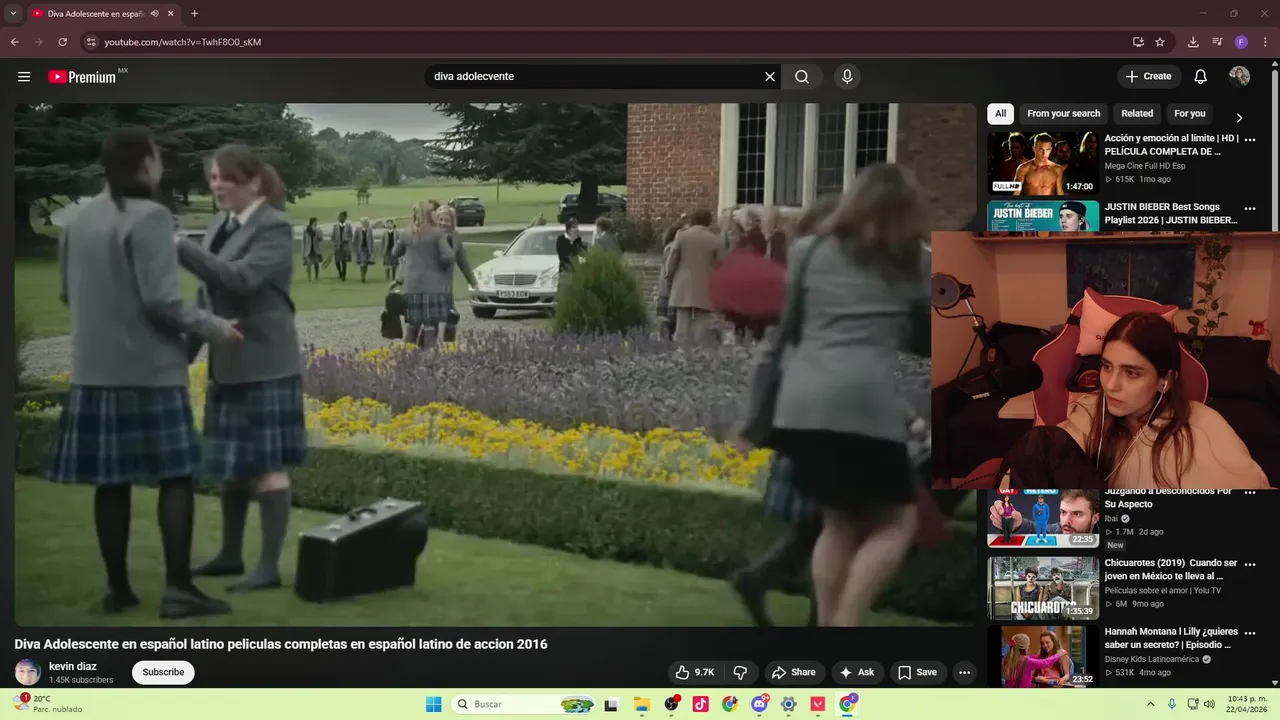This screenshot has height=720, width=1280.
Task: Open Chicuarotes movie thumbnail
Action: tap(1043, 588)
